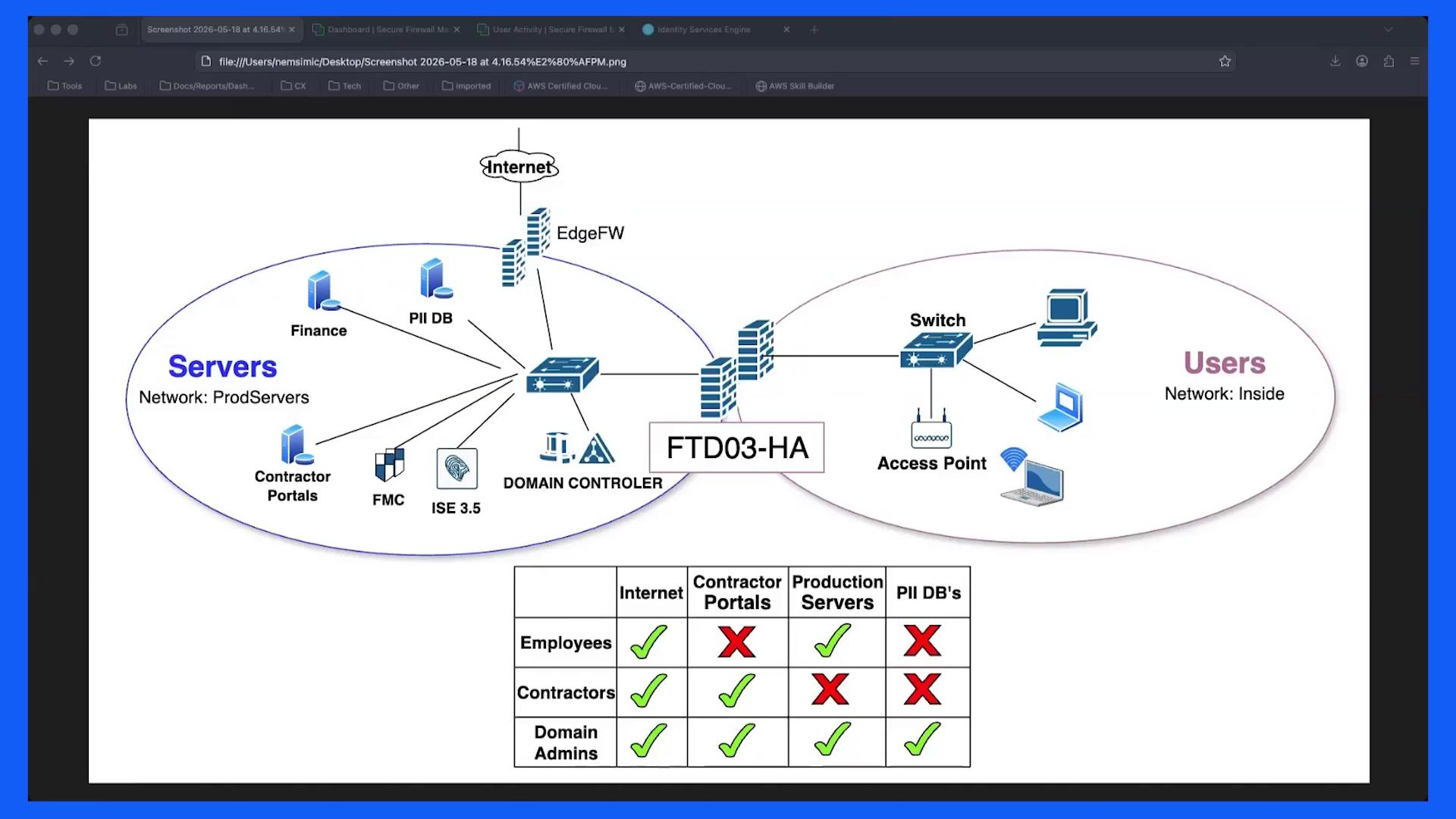The image size is (1456, 819).
Task: Close the Screenshot 2026-05-18 tab
Action: 292,30
